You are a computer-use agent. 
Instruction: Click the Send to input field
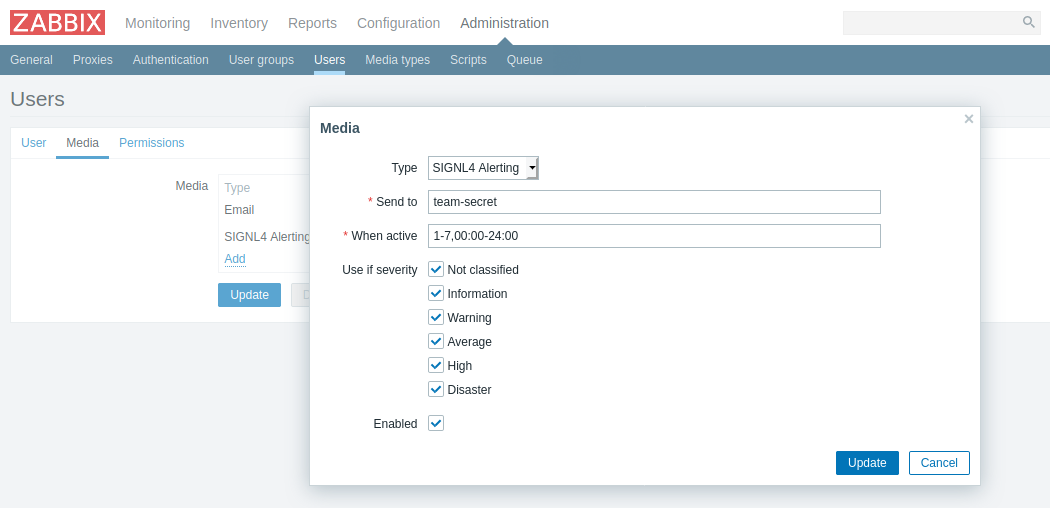point(654,202)
